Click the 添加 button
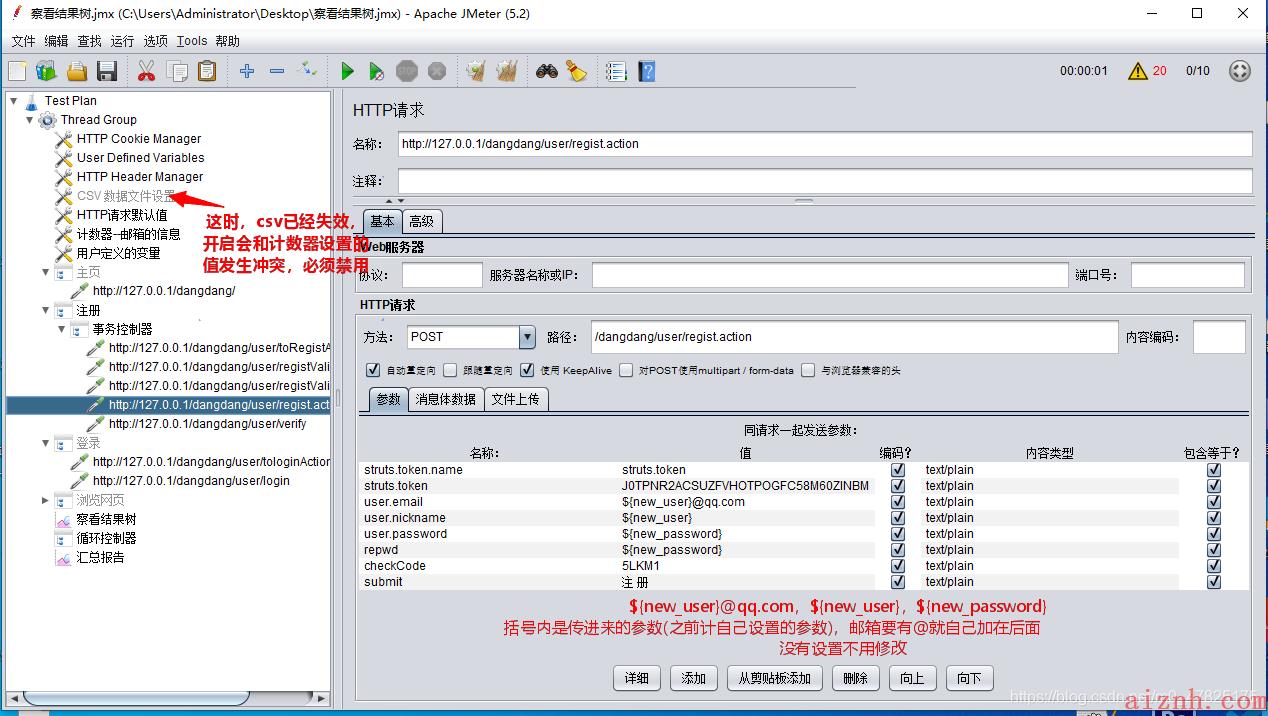The image size is (1268, 716). click(694, 678)
